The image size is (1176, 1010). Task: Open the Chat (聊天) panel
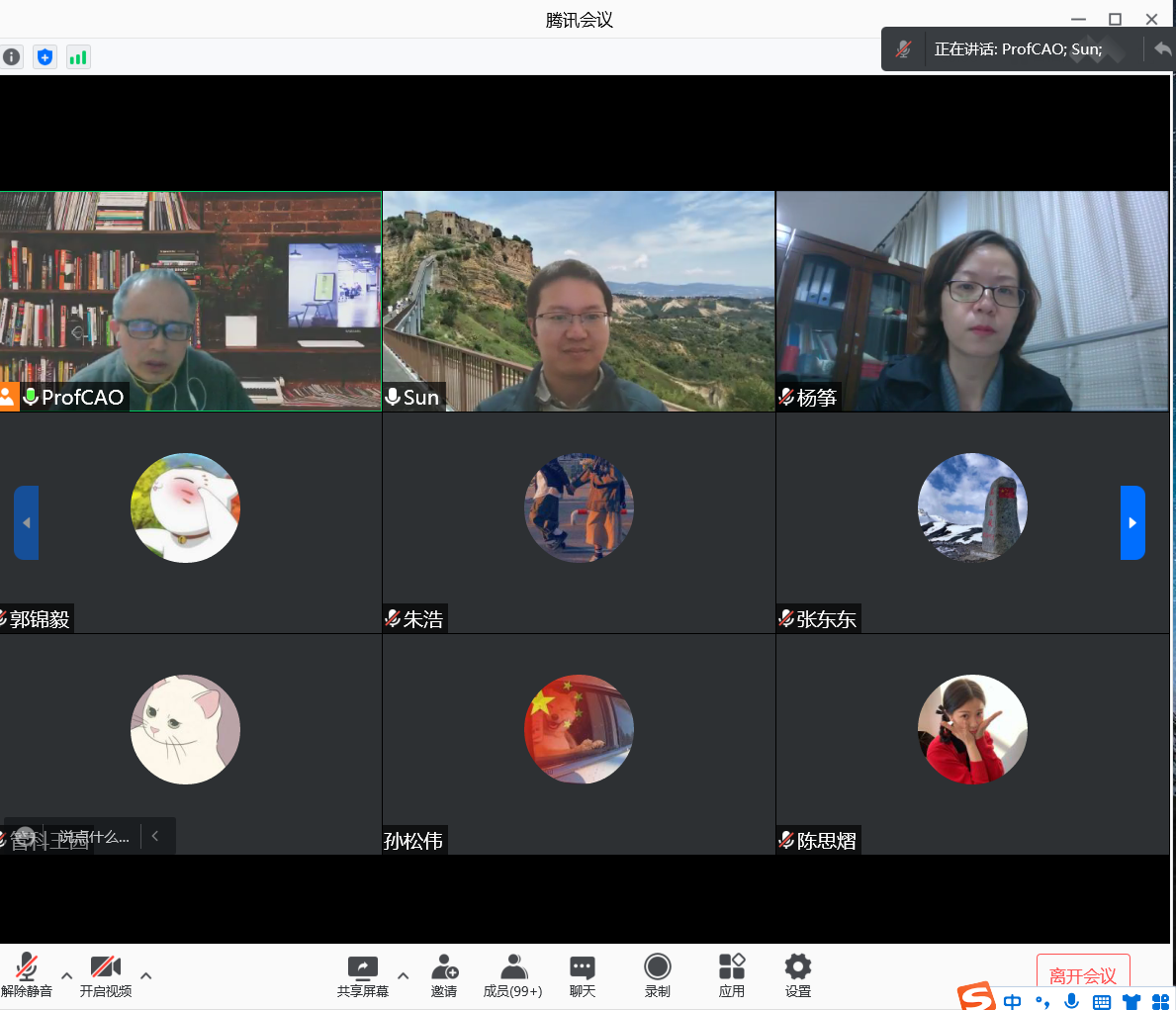pos(583,974)
